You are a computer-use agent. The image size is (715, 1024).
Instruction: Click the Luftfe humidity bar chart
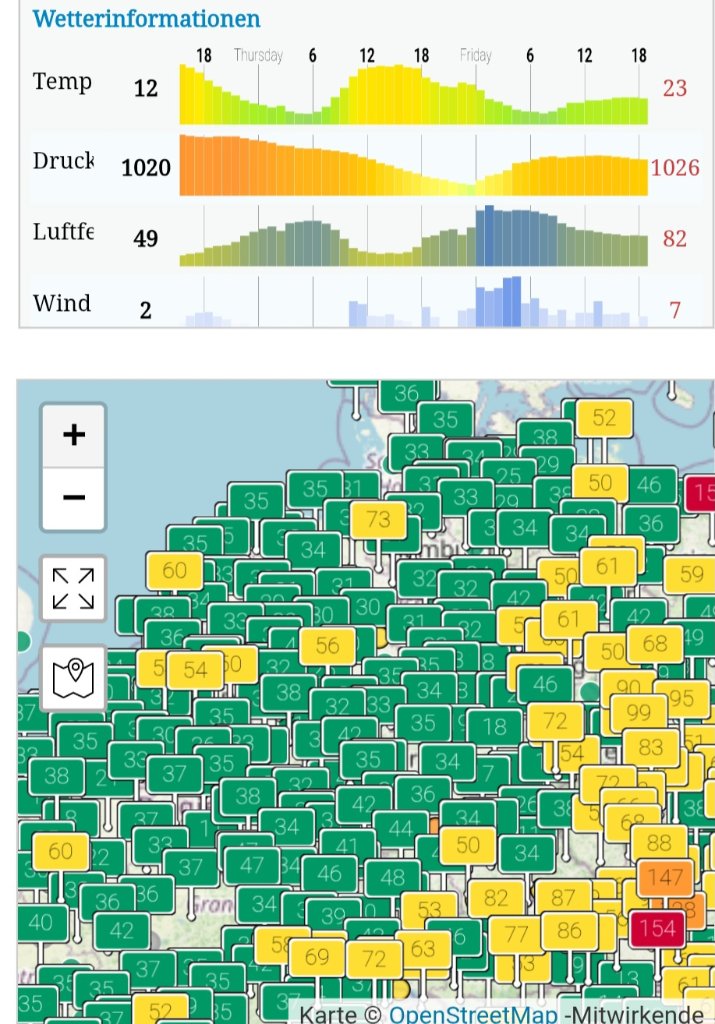(x=413, y=236)
